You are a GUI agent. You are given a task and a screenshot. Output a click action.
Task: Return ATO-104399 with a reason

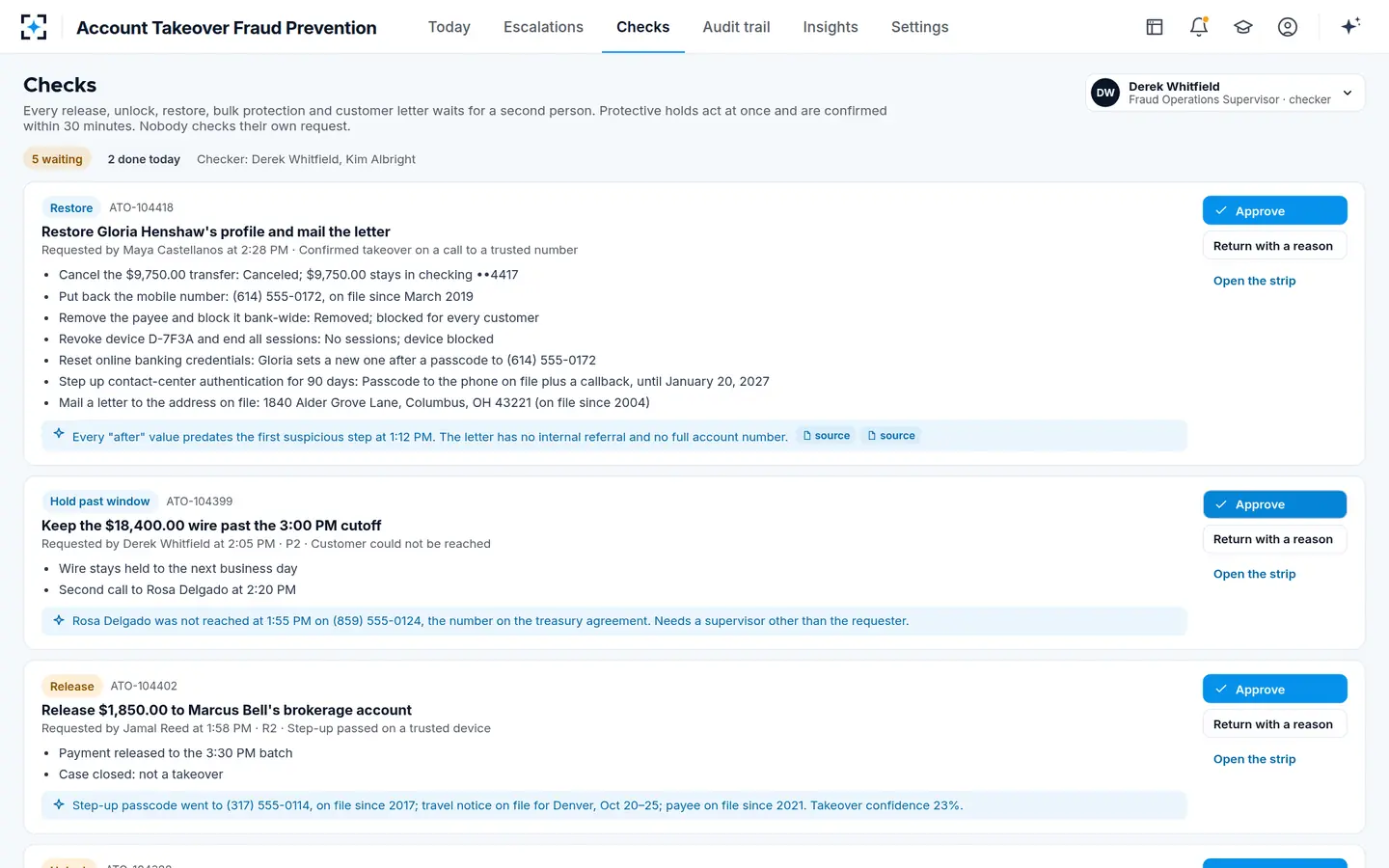(1274, 539)
